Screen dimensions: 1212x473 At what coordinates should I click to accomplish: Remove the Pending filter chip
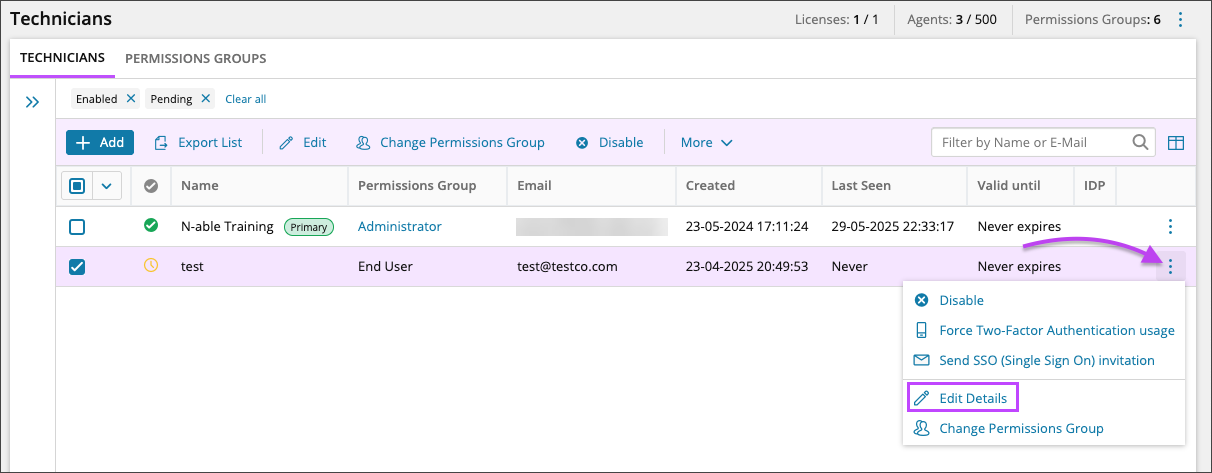tap(205, 99)
